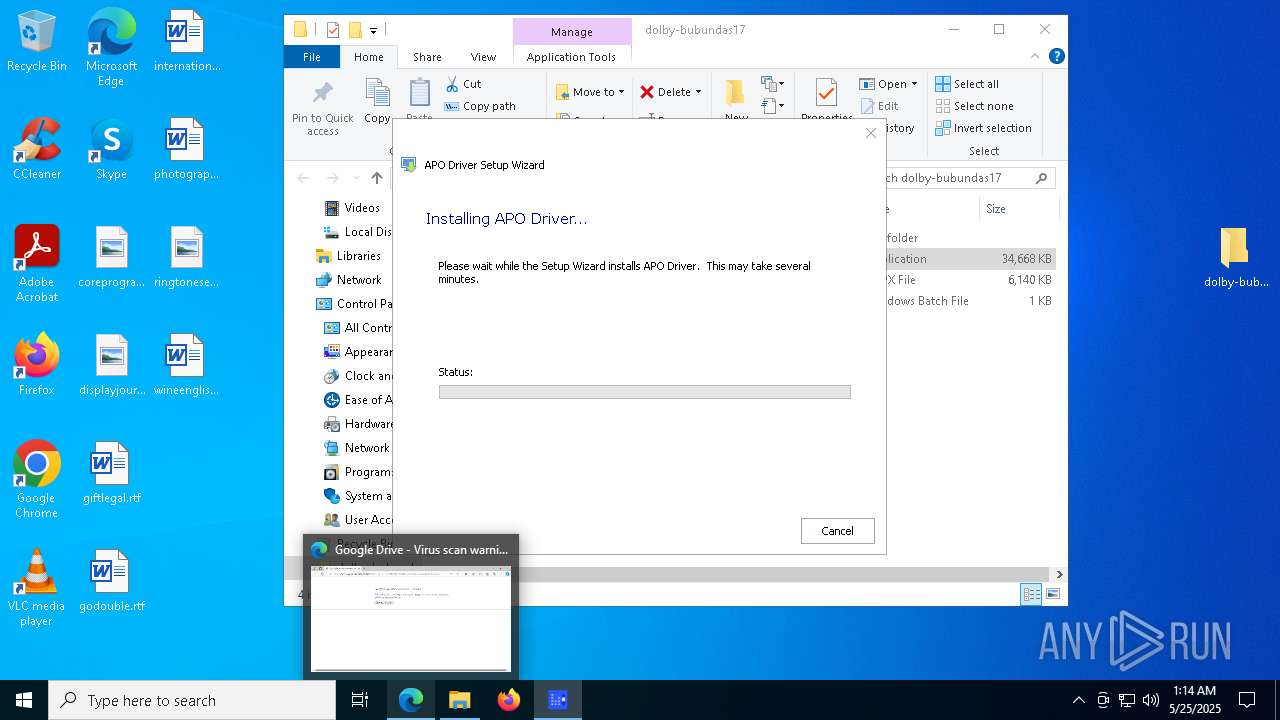Click the Explorer search field
The width and height of the screenshot is (1280, 720).
coord(968,178)
